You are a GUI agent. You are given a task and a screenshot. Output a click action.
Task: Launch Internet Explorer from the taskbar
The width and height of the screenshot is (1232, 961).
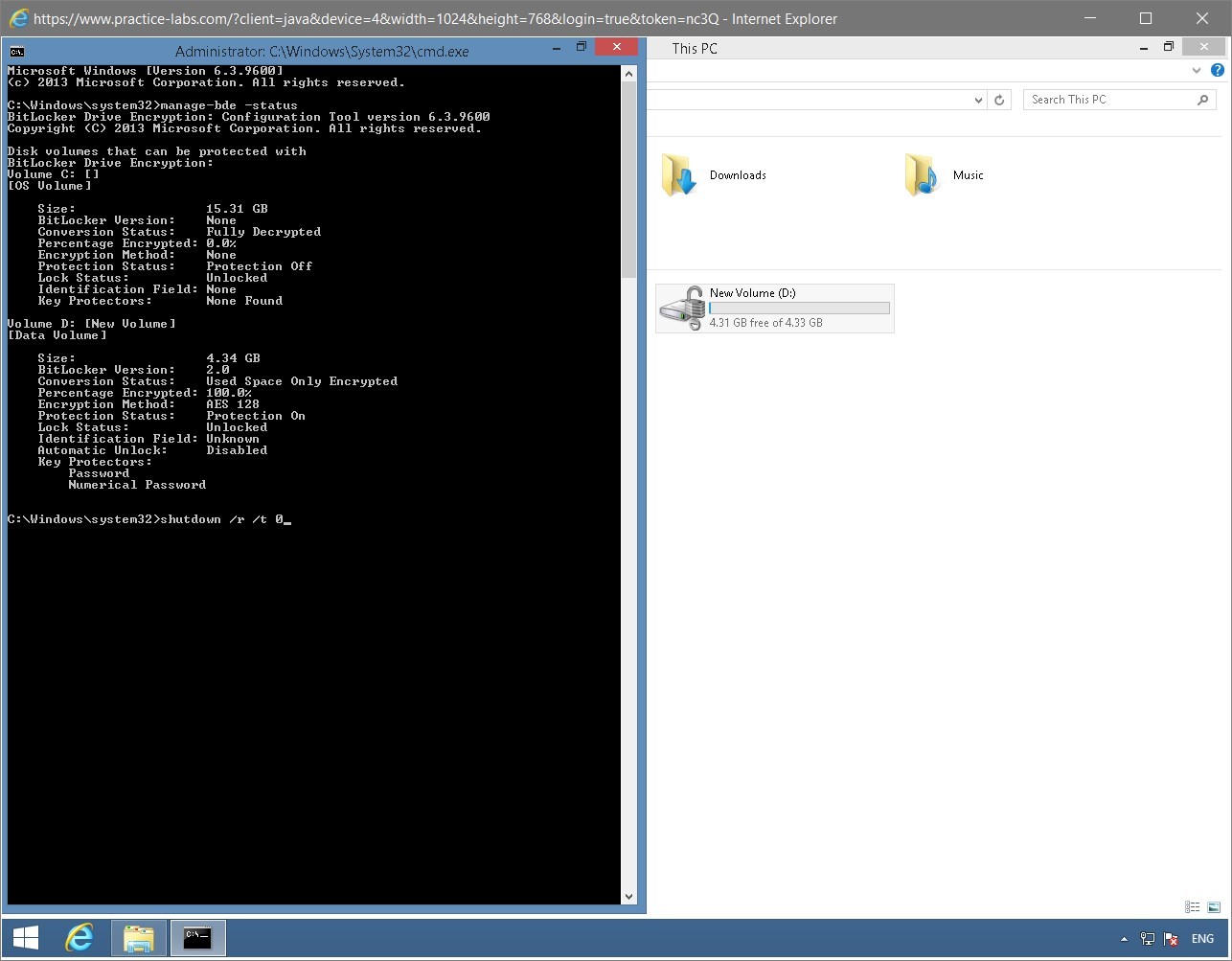(x=80, y=937)
